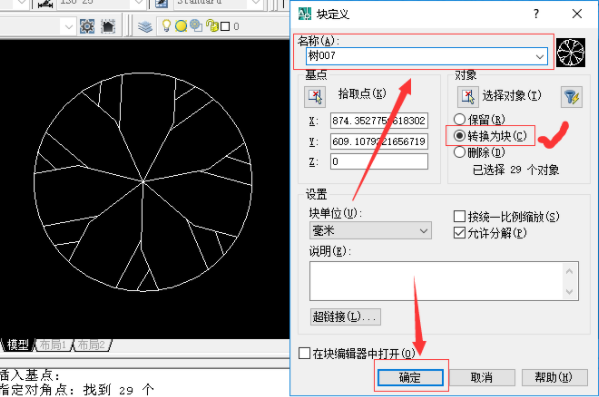599x397 pixels.
Task: Click the block name field containing 树007
Action: (427, 56)
